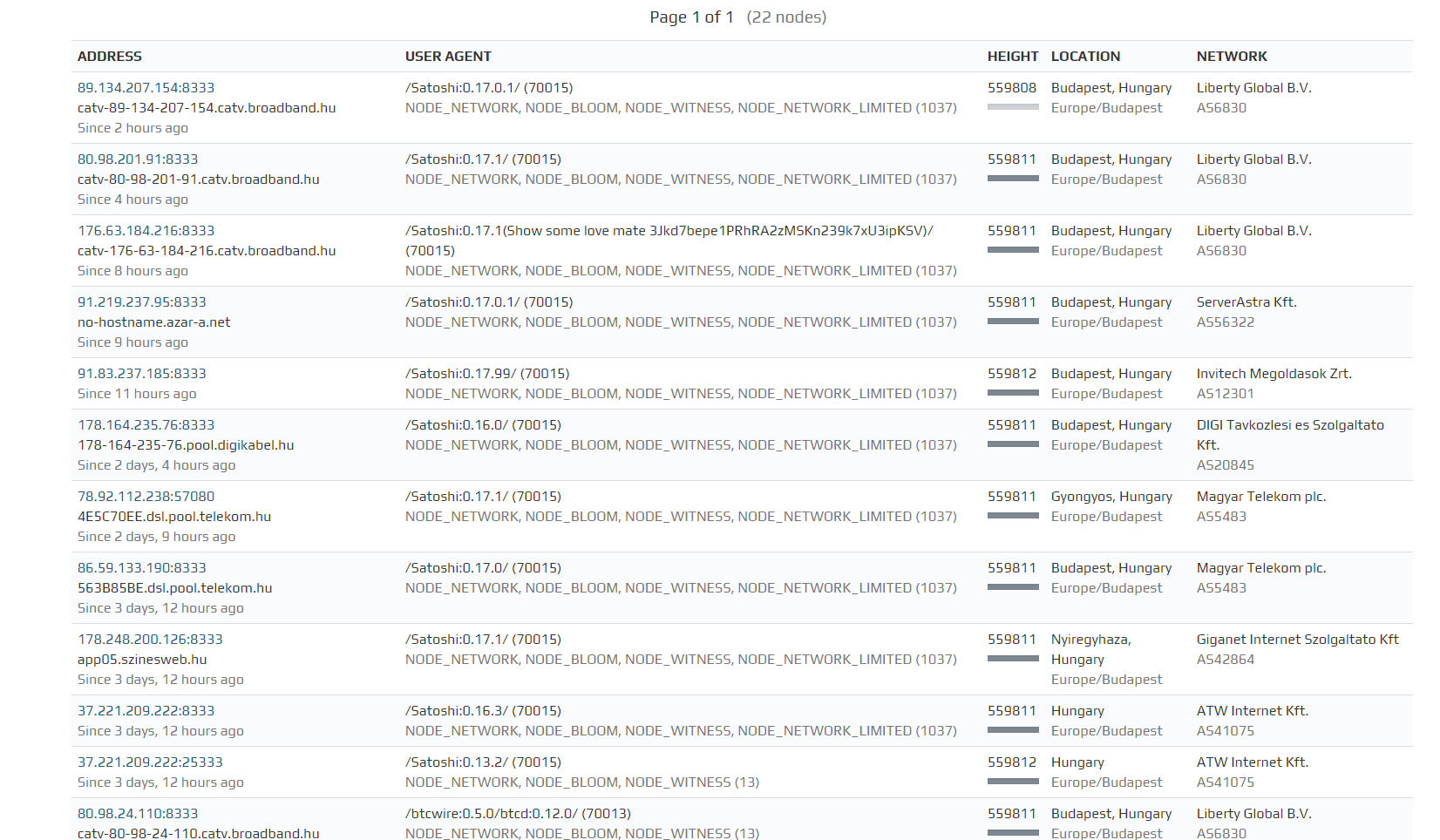The width and height of the screenshot is (1440, 840).
Task: Open node address 91.219.237.95:8333
Action: point(142,302)
